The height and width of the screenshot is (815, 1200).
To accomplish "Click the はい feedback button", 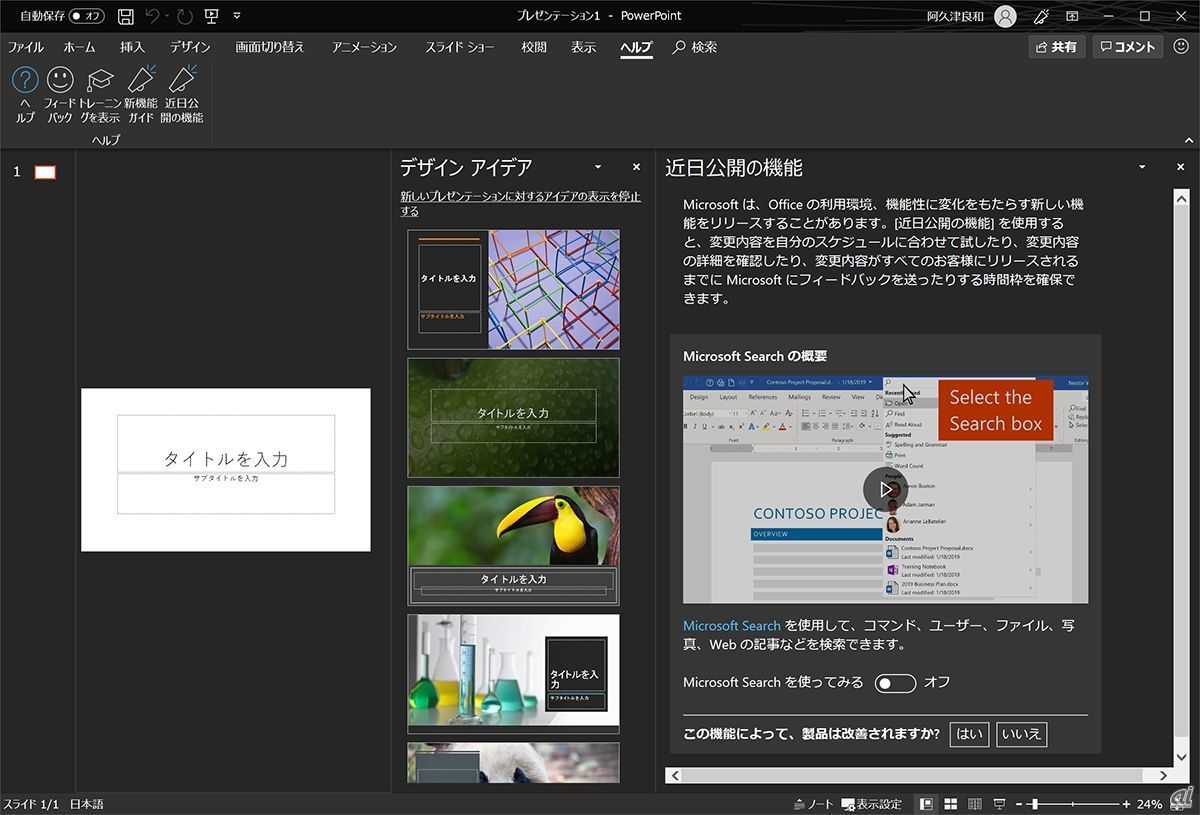I will click(x=969, y=734).
